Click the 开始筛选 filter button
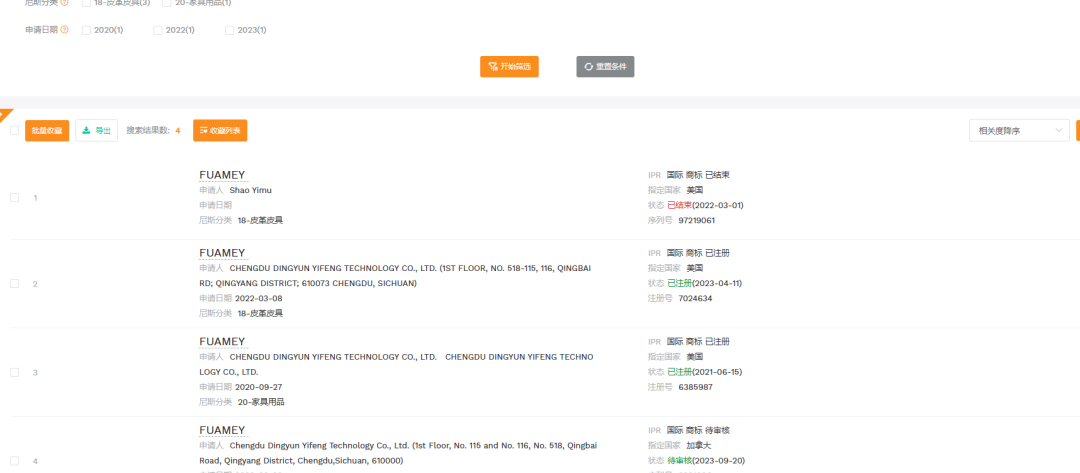Image resolution: width=1080 pixels, height=473 pixels. tap(509, 67)
